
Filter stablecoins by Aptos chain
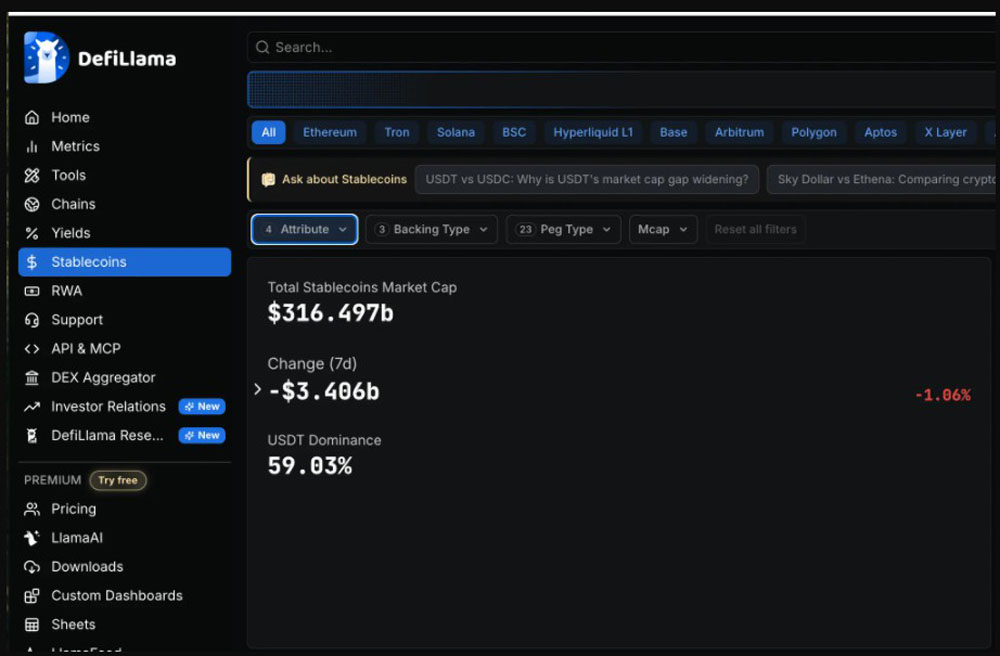tap(880, 133)
